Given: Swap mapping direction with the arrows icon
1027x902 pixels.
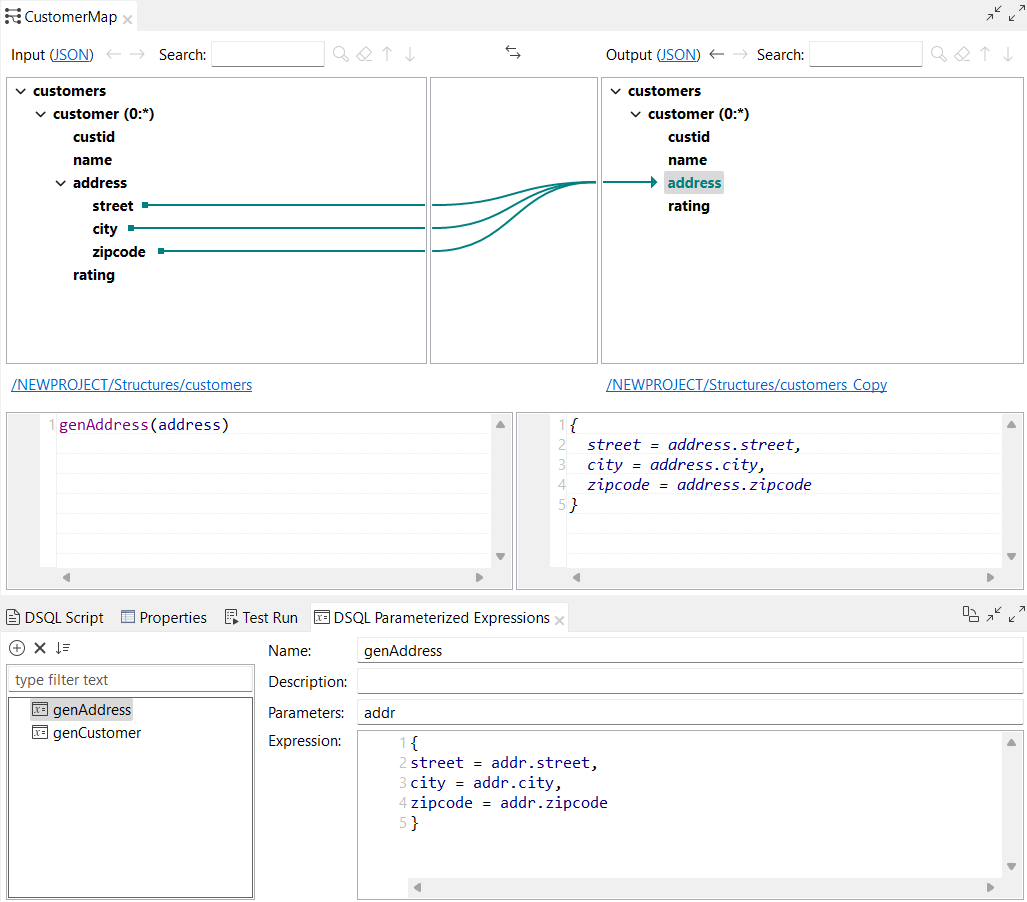Looking at the screenshot, I should [513, 53].
